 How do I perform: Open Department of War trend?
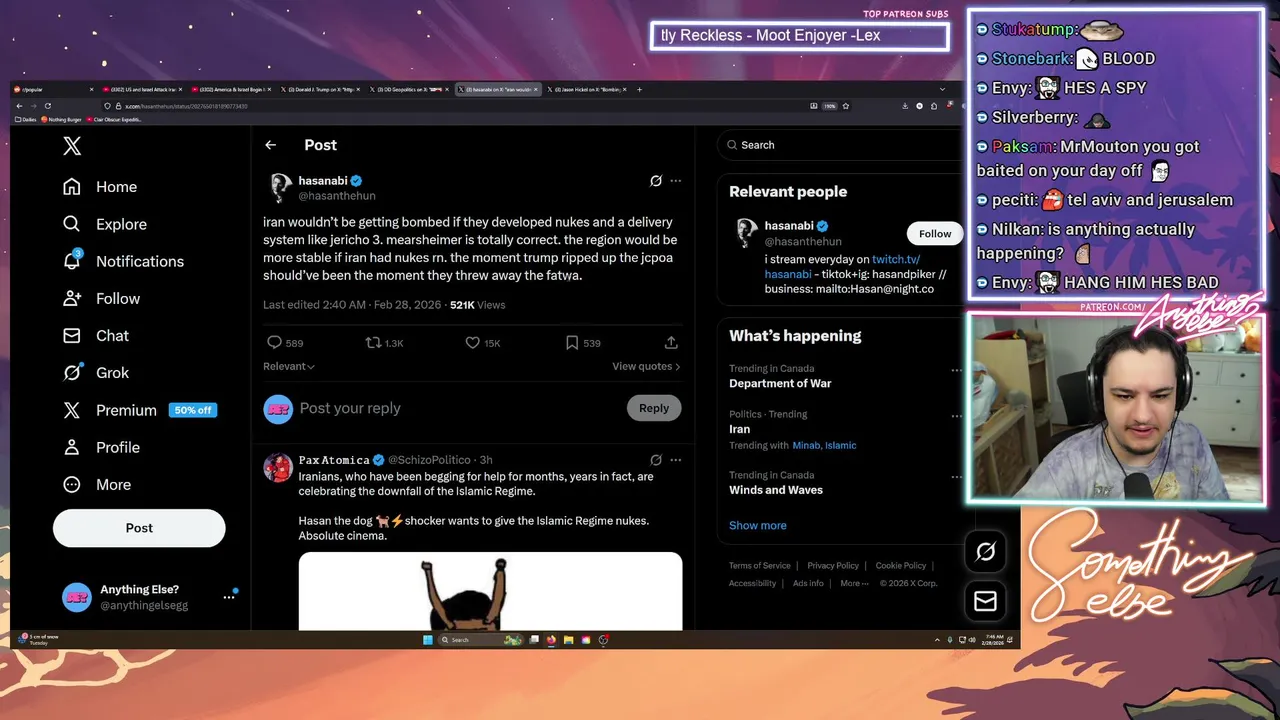[x=780, y=383]
